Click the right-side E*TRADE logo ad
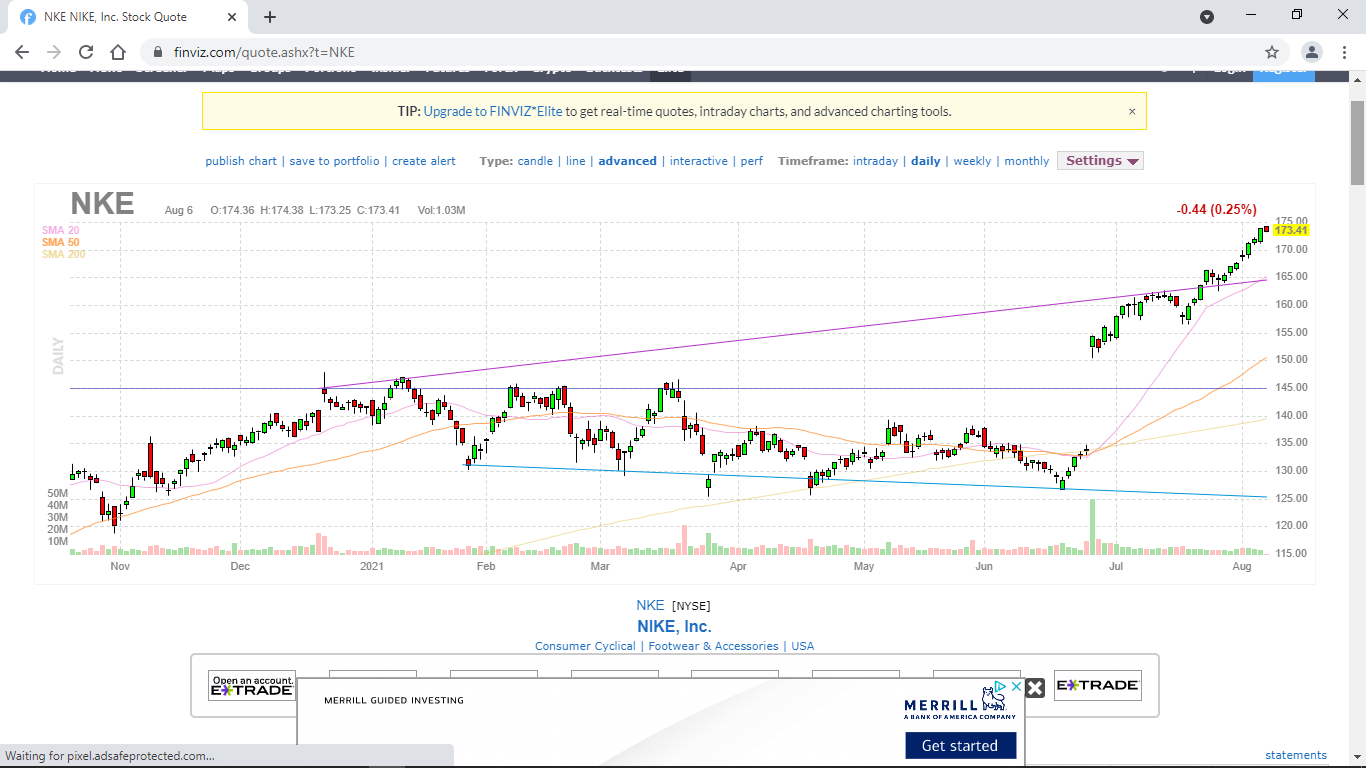1366x768 pixels. coord(1097,685)
